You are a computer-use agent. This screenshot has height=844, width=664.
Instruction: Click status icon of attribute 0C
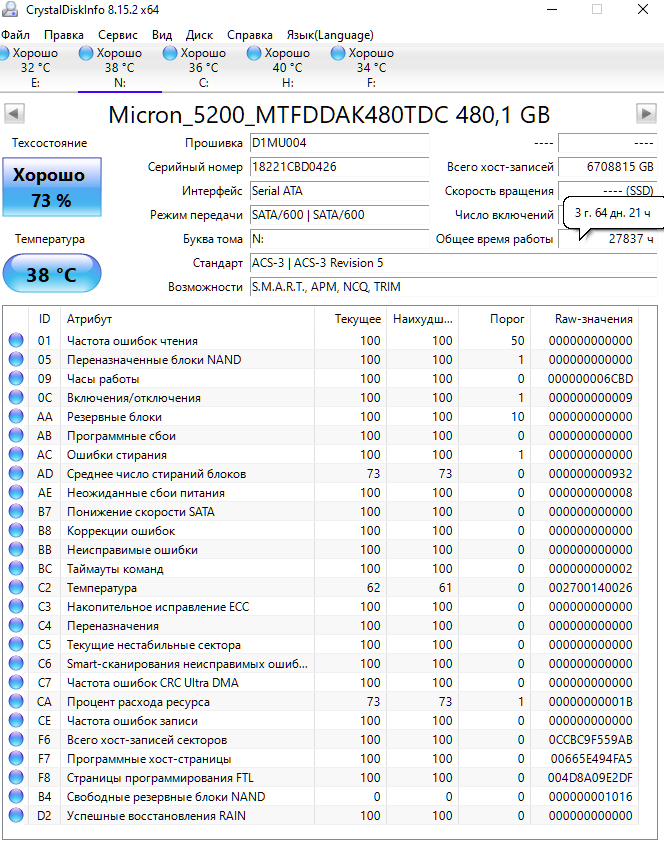(x=16, y=397)
